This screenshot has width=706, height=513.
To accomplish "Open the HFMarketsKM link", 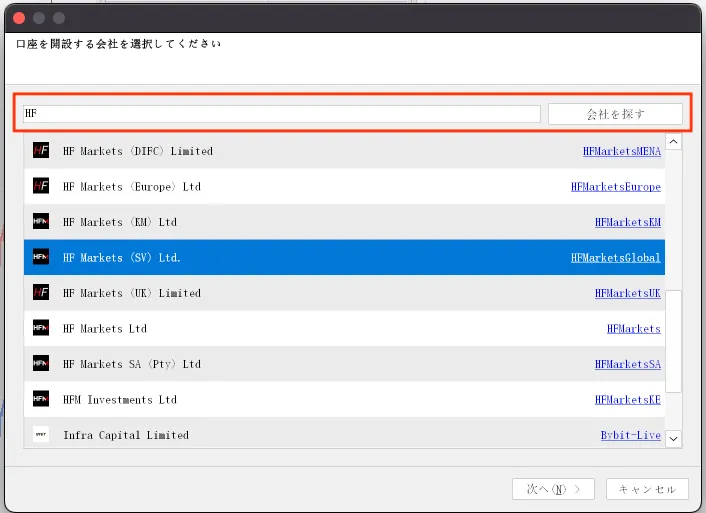I will 628,222.
